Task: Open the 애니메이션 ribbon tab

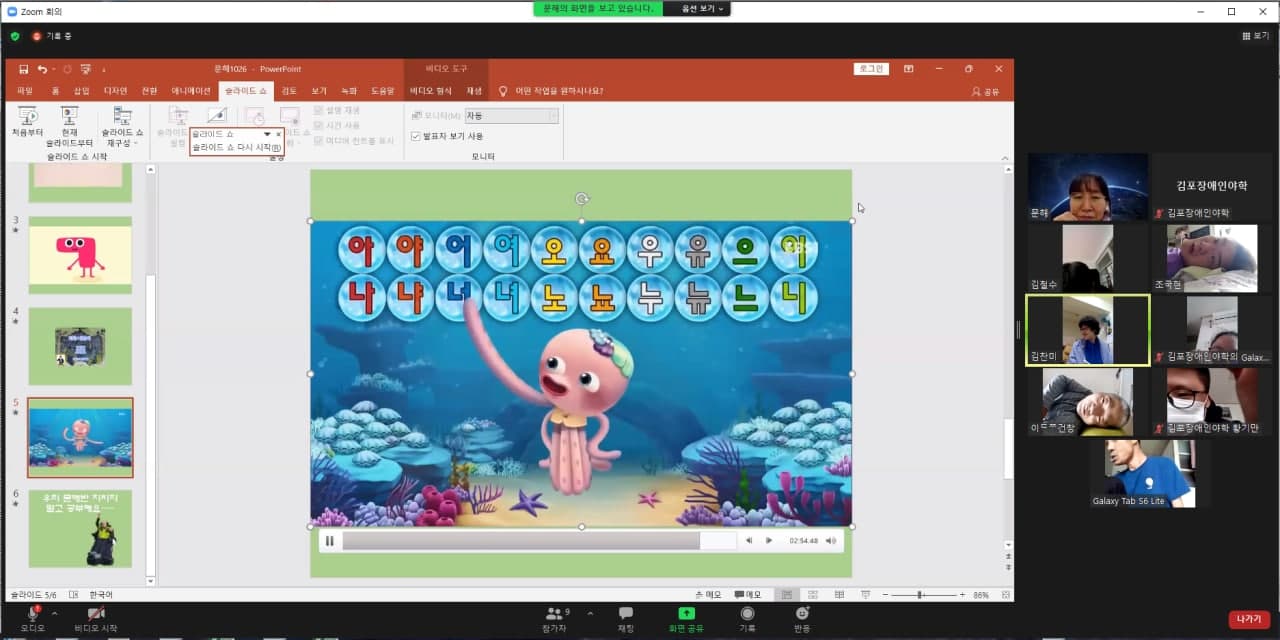Action: tap(191, 90)
